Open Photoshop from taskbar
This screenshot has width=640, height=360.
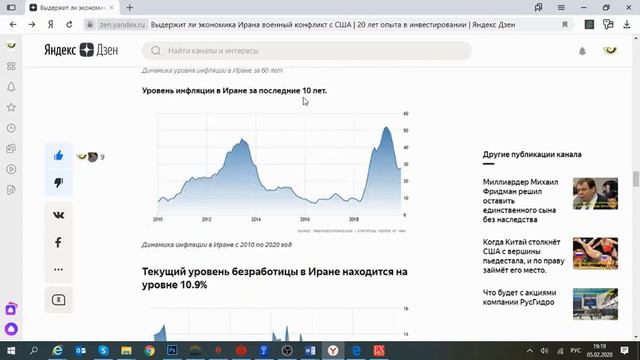[172, 351]
